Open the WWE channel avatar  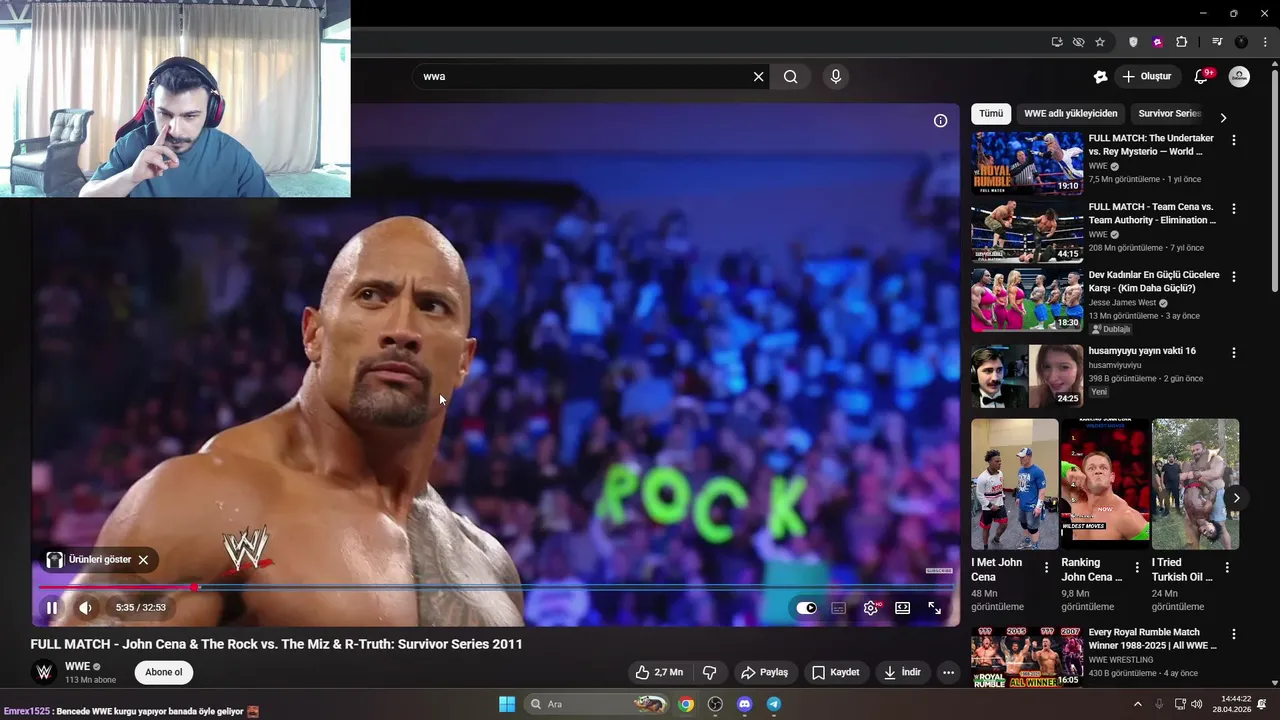click(x=44, y=672)
